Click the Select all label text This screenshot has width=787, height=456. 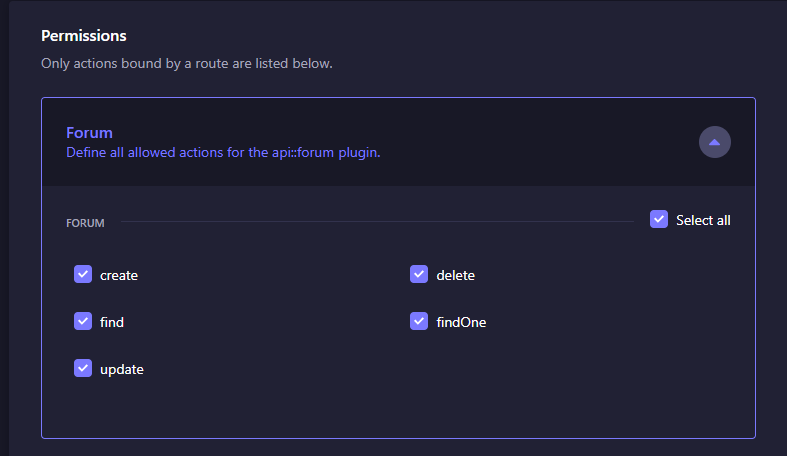pos(703,220)
